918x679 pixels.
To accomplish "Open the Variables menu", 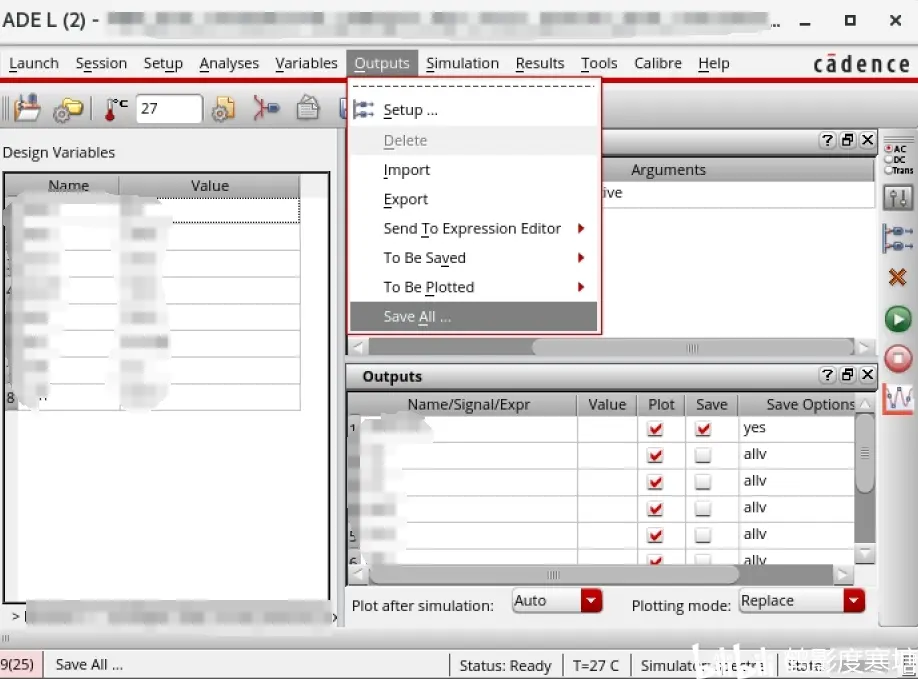I will click(x=306, y=63).
